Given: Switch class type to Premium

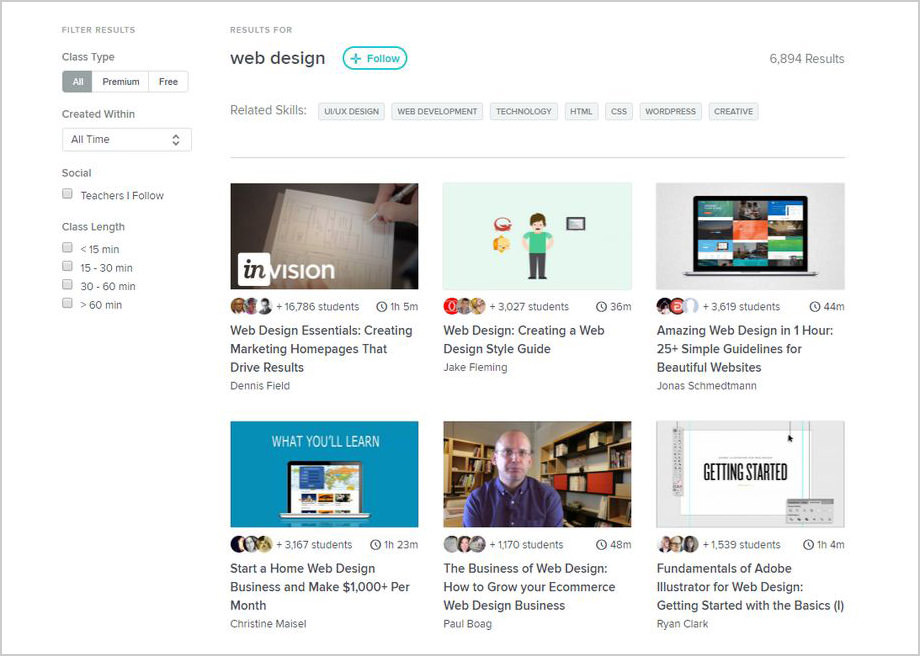Looking at the screenshot, I should (x=121, y=82).
